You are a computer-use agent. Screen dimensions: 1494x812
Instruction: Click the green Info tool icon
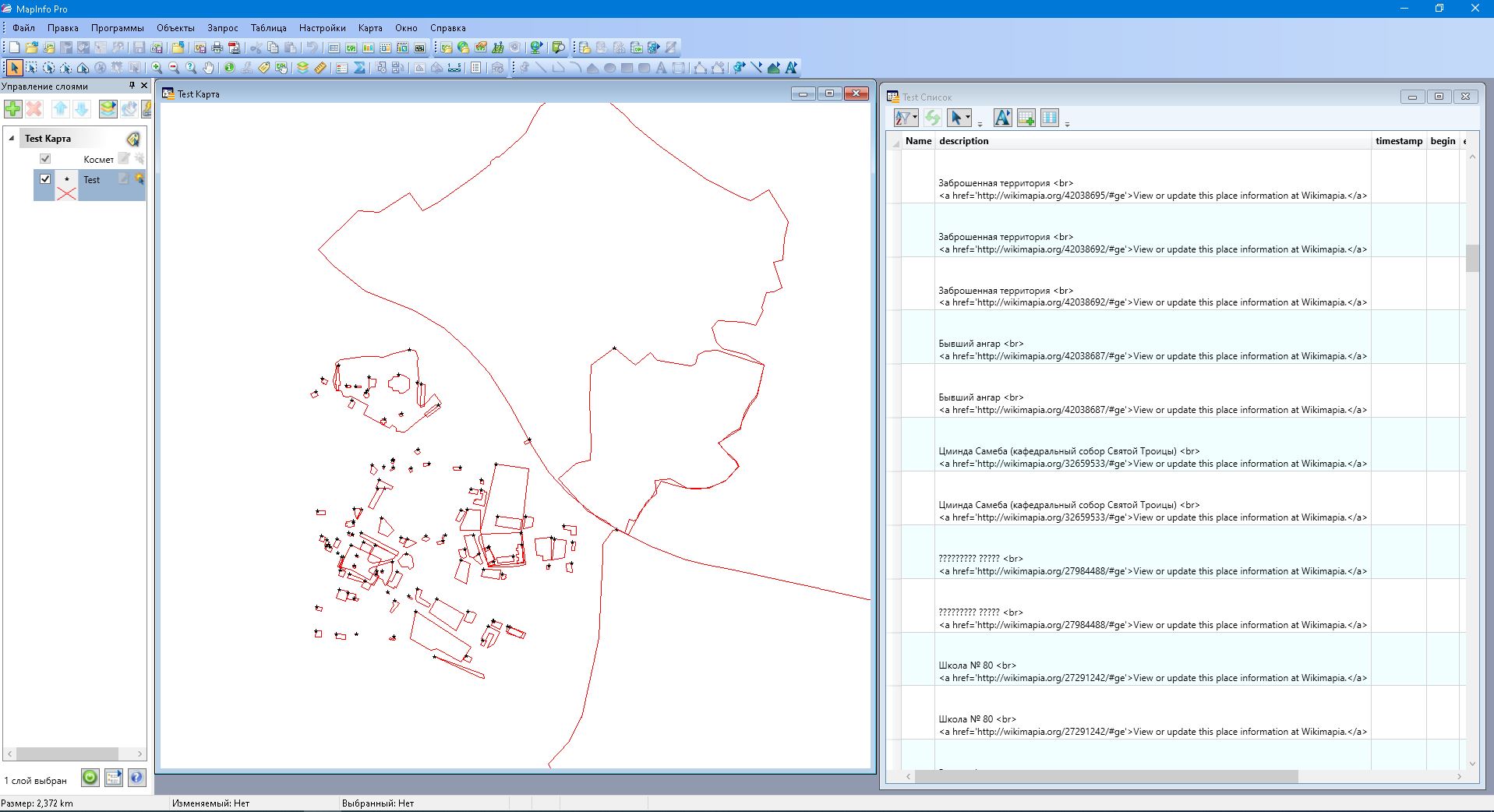229,68
